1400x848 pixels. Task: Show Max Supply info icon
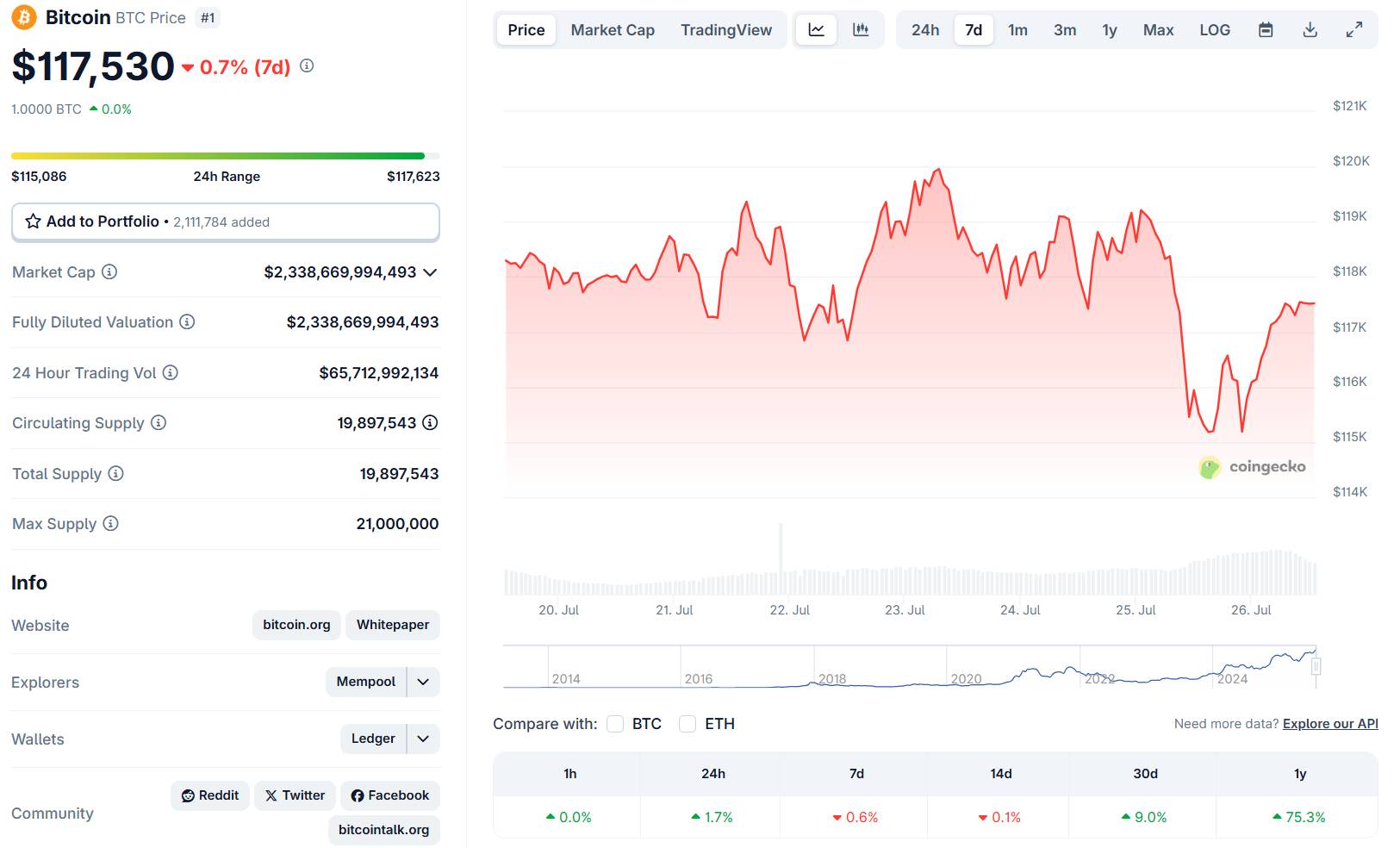tap(110, 523)
